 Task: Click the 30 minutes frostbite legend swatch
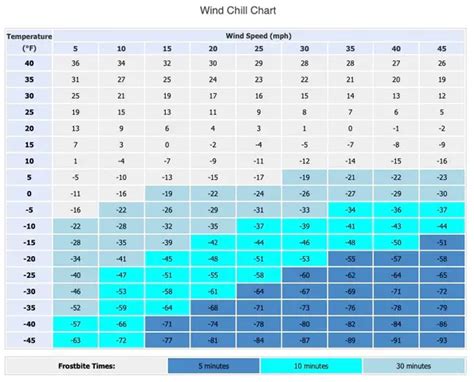pos(413,366)
